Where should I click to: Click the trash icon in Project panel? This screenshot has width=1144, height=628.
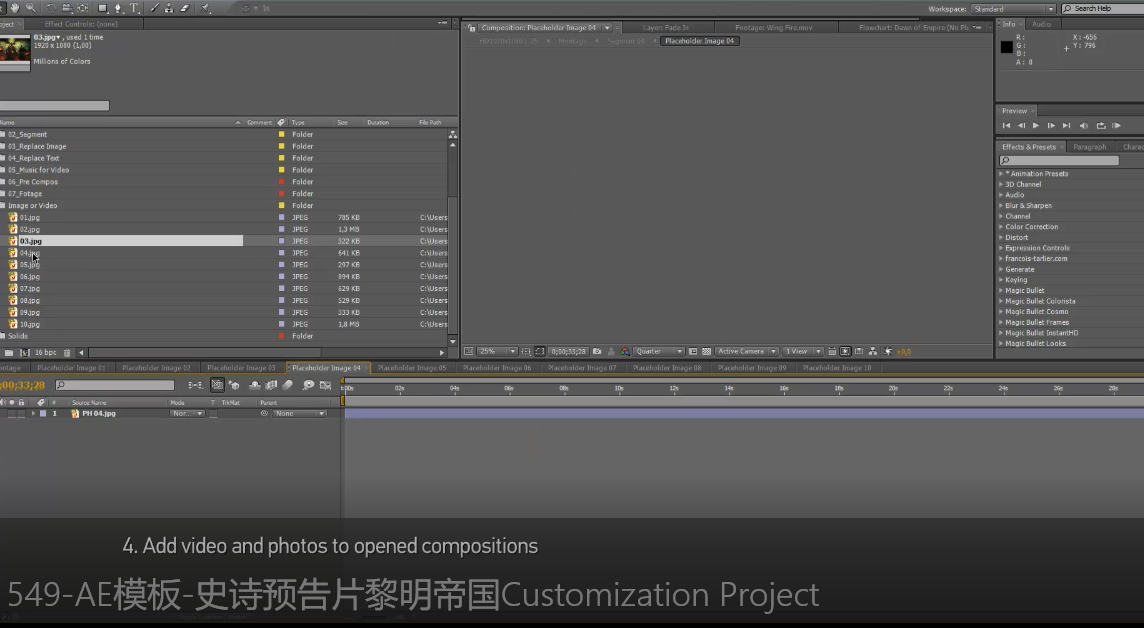pyautogui.click(x=67, y=352)
